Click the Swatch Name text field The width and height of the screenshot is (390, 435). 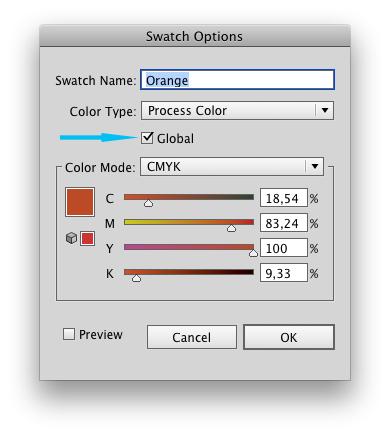point(237,80)
